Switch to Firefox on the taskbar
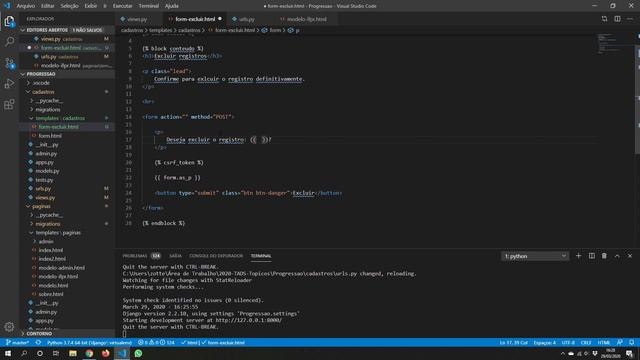 105,353
